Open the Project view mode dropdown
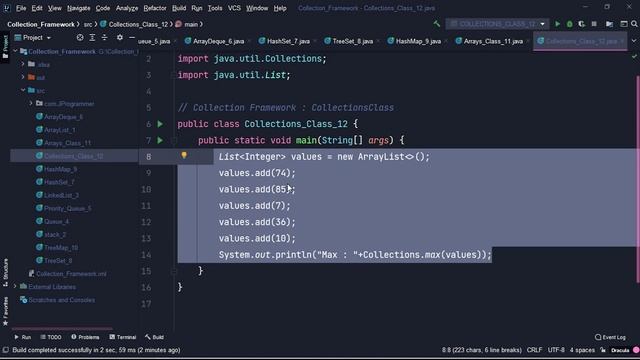640x360 pixels. click(33, 38)
